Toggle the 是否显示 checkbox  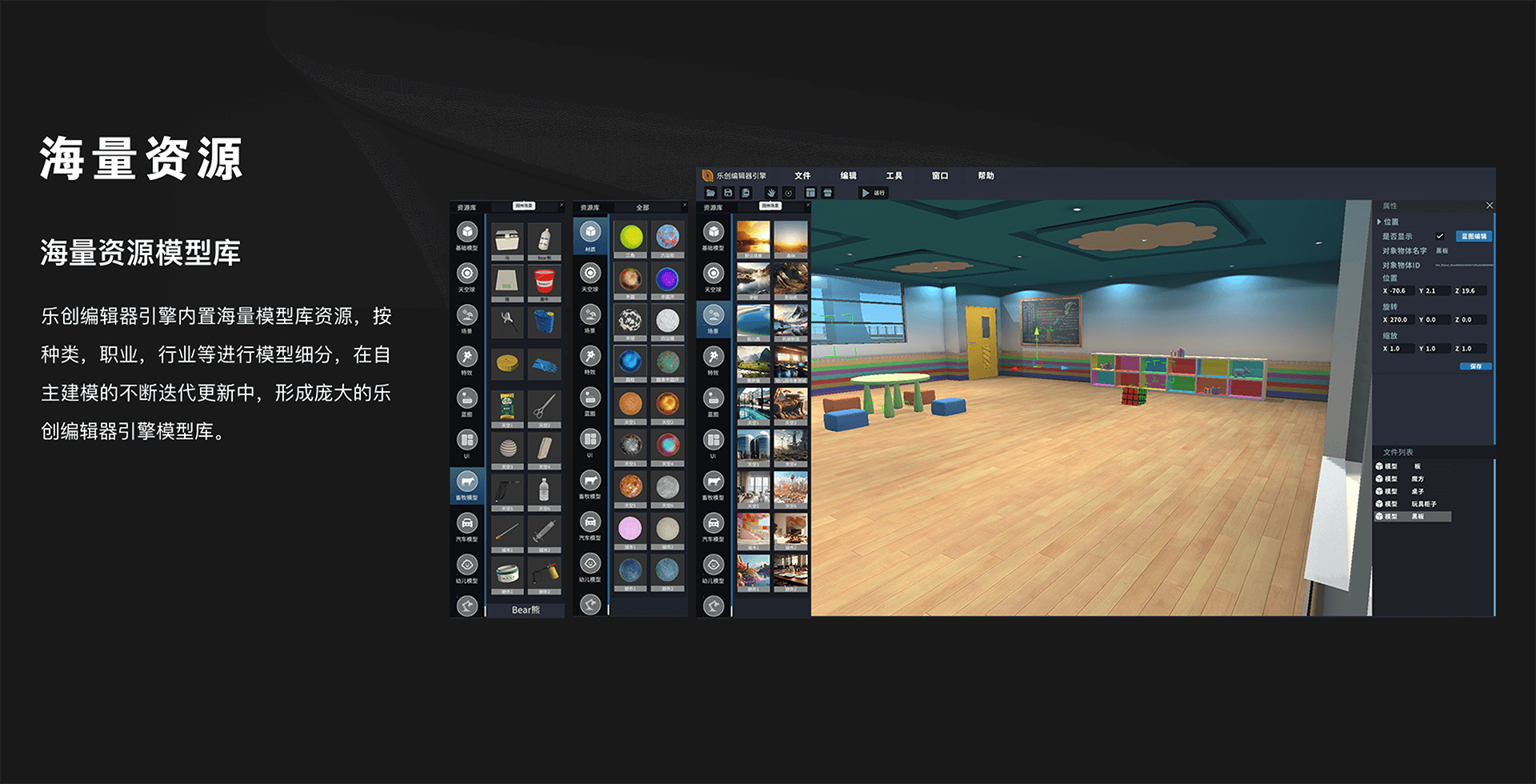click(x=1439, y=236)
